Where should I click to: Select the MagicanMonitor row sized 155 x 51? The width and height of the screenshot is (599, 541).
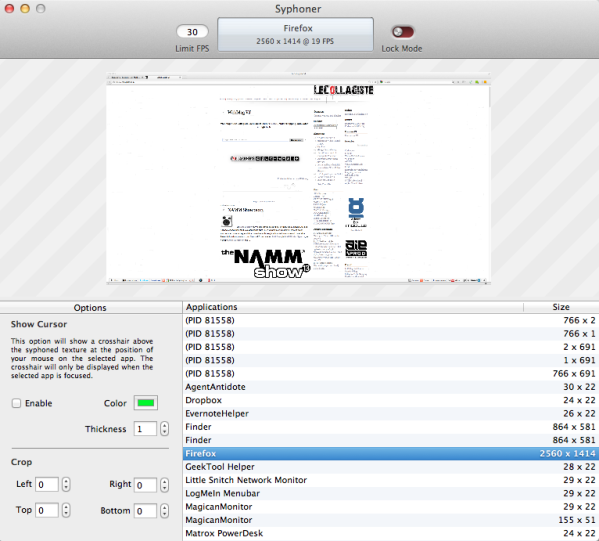(x=391, y=520)
